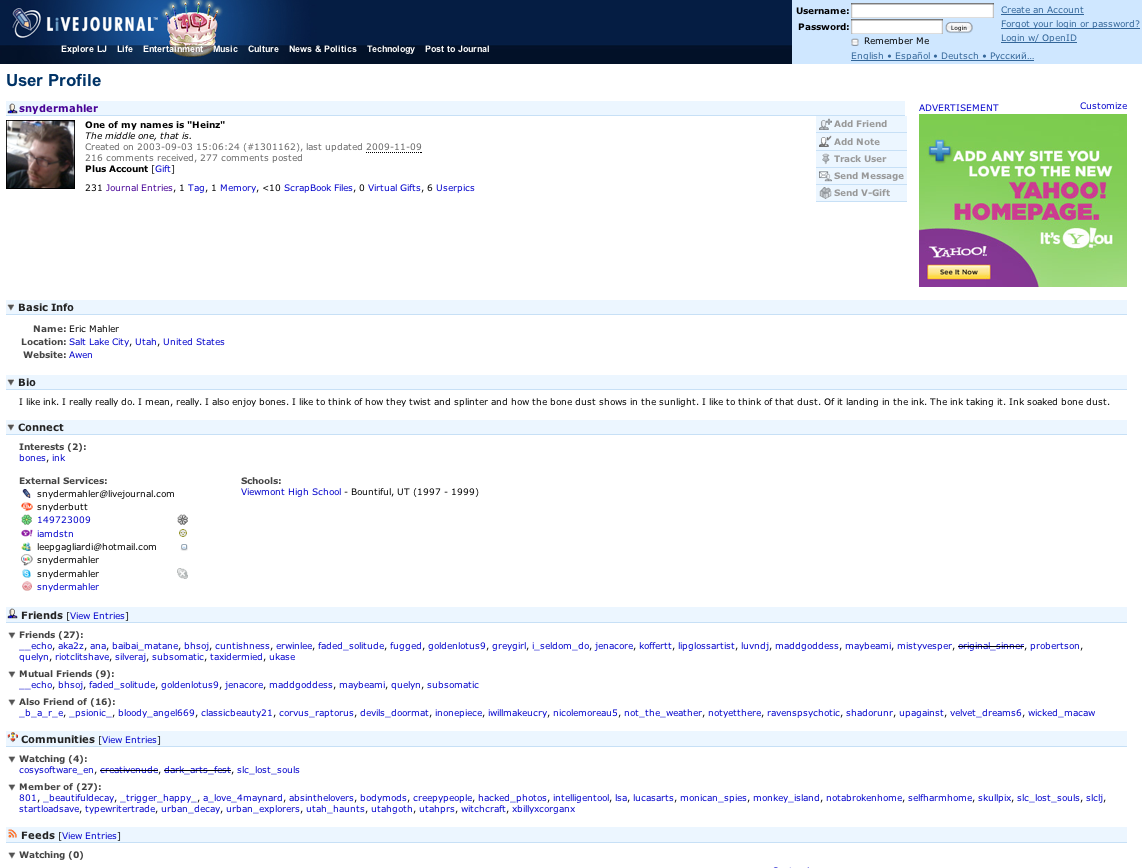1142x868 pixels.
Task: Collapse the Connect section
Action: (x=11, y=427)
